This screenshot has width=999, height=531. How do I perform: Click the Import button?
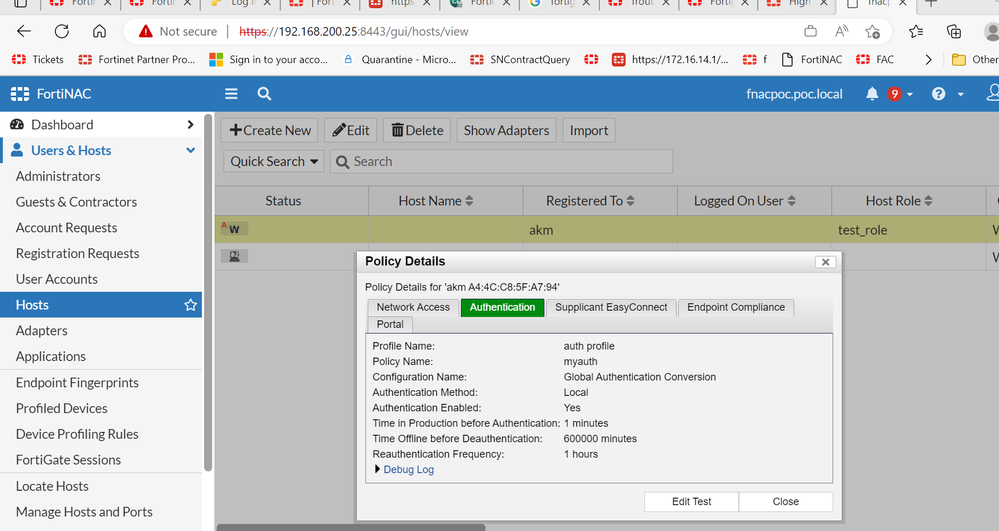pos(589,130)
